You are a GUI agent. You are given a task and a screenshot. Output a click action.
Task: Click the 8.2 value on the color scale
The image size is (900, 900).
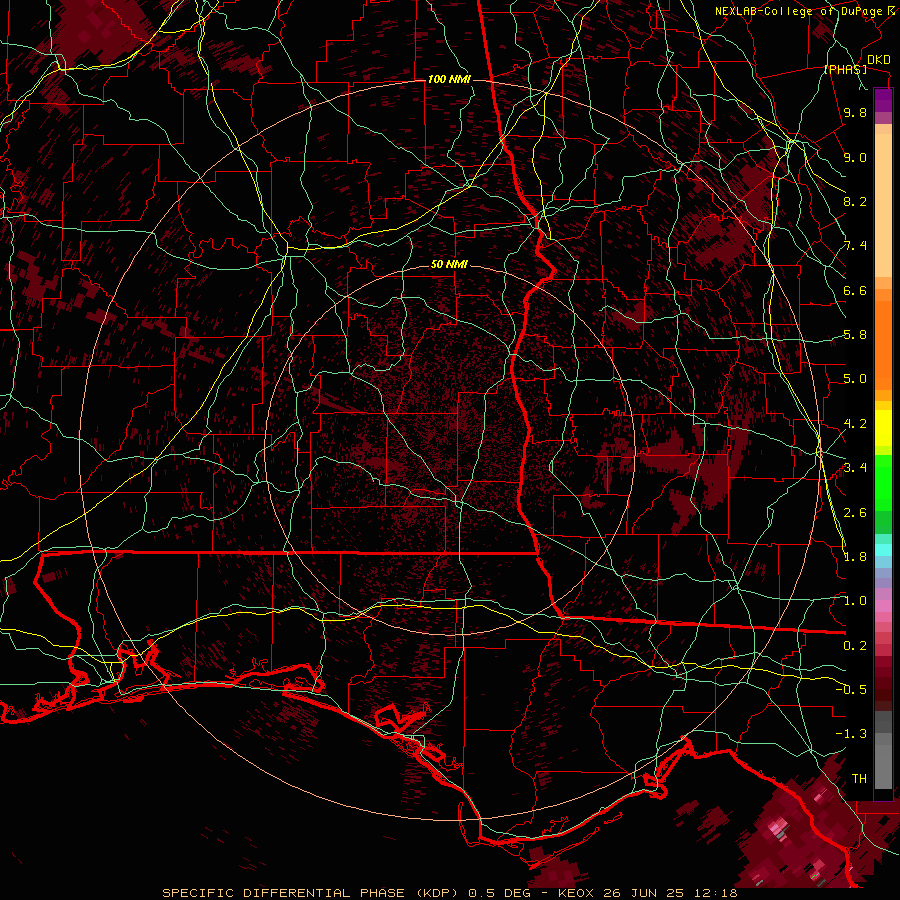pos(855,201)
